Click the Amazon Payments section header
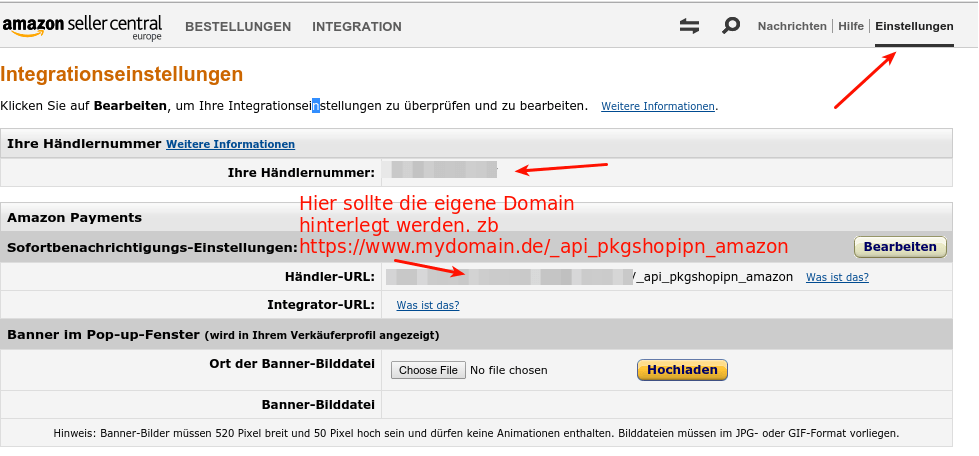Viewport: 979px width, 456px height. [75, 217]
